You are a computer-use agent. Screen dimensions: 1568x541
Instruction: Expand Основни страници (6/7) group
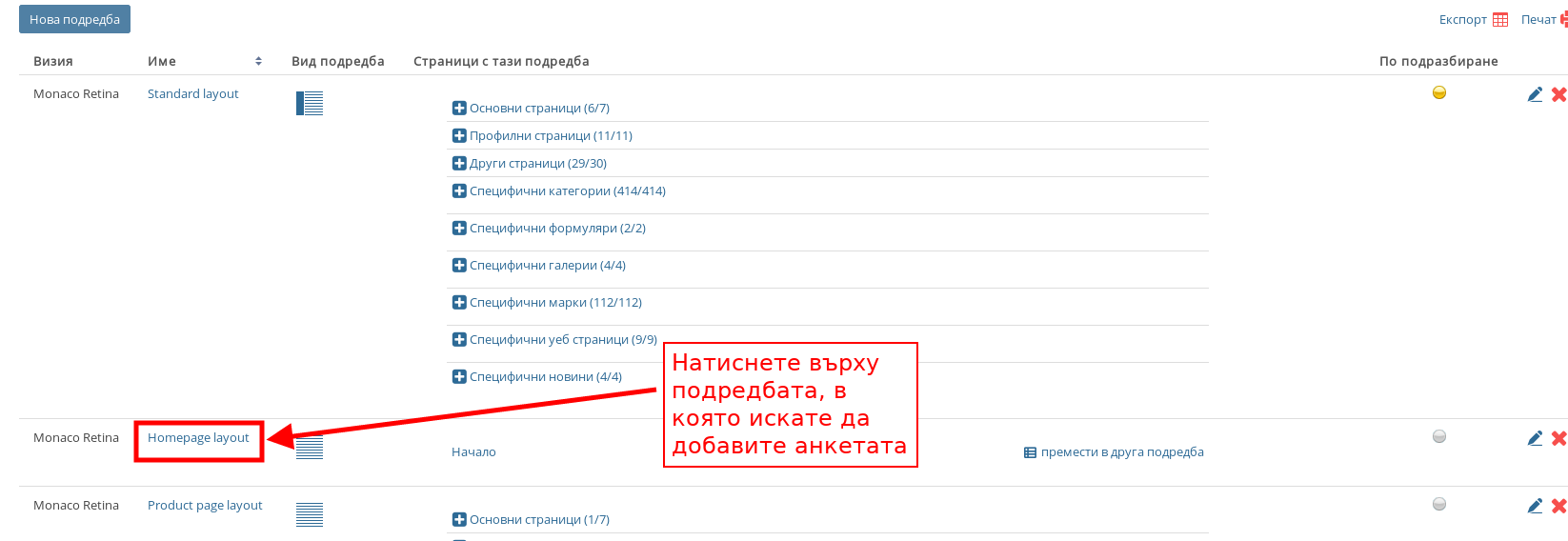click(459, 109)
